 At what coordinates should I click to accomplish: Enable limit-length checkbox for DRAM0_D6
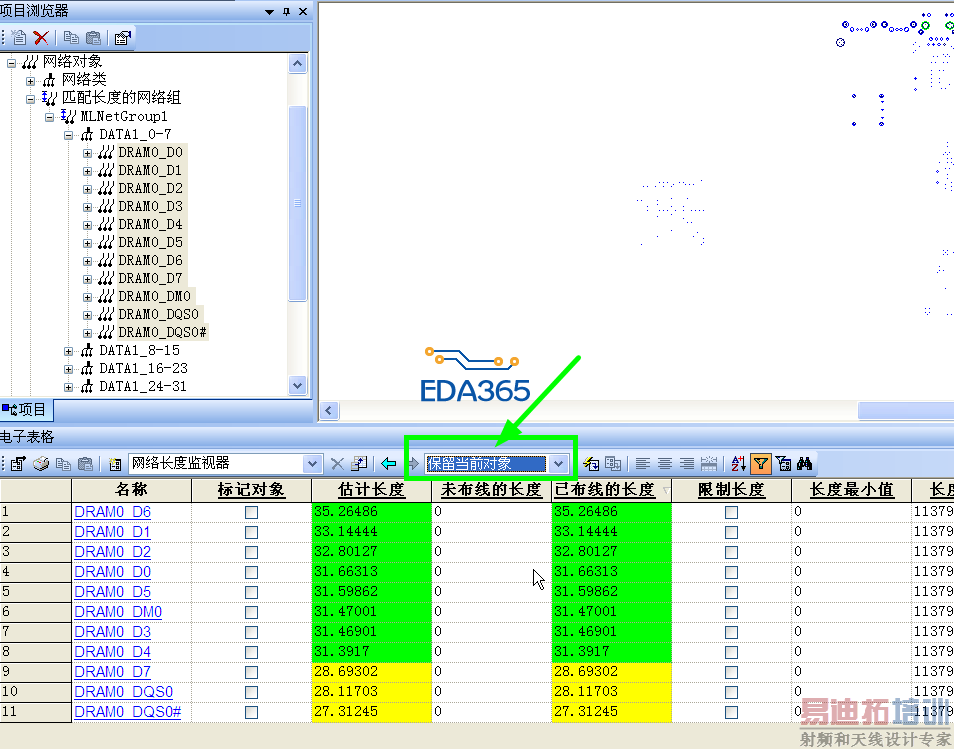click(x=731, y=512)
